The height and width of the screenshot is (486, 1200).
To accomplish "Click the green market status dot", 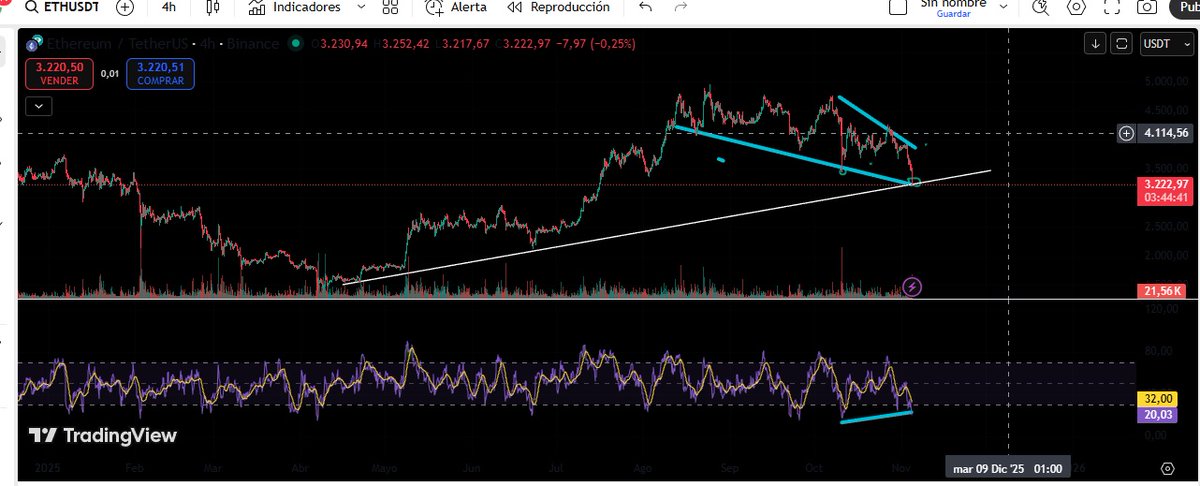I will point(294,44).
